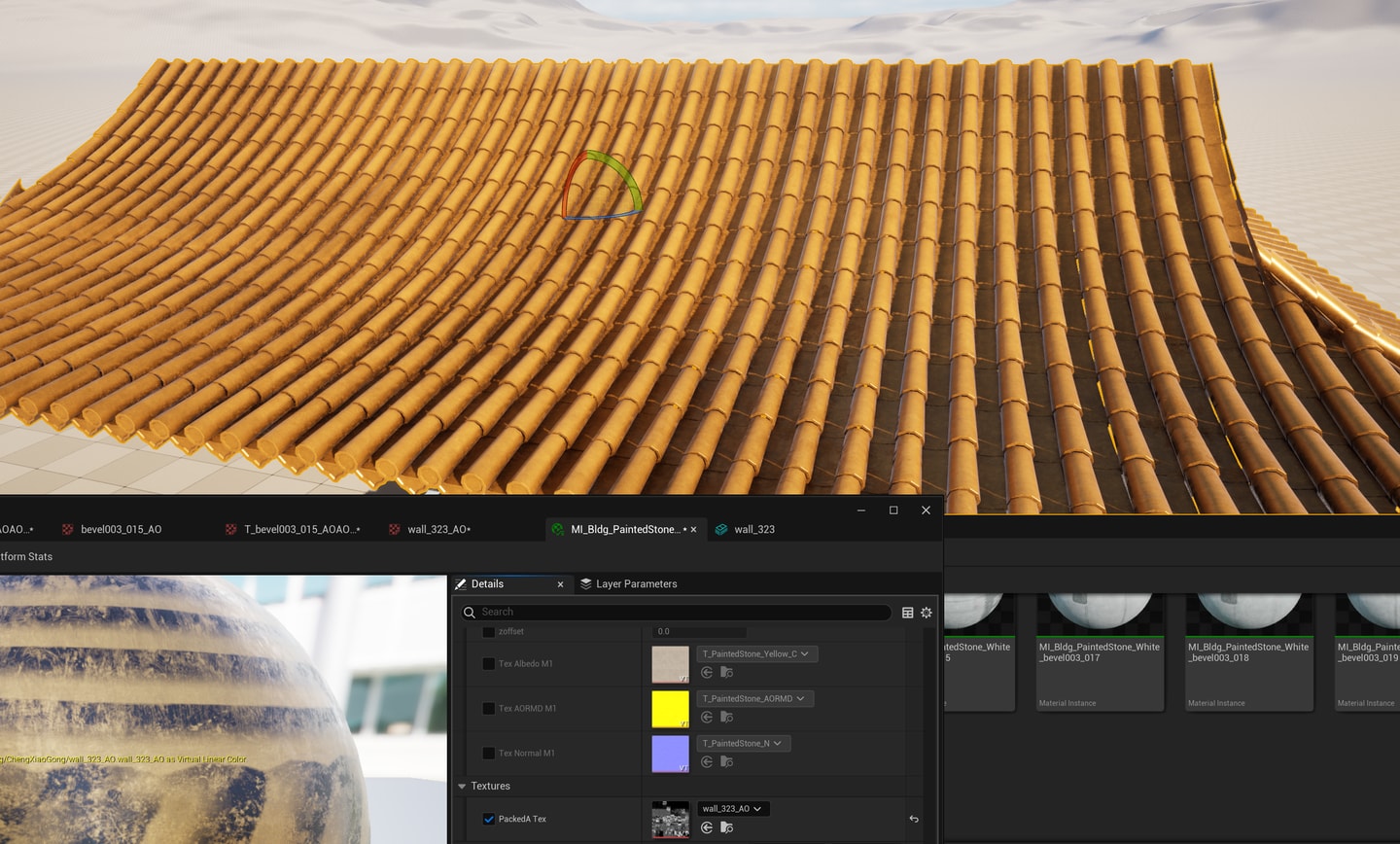Select the Details tab
1400x844 pixels.
pos(487,583)
